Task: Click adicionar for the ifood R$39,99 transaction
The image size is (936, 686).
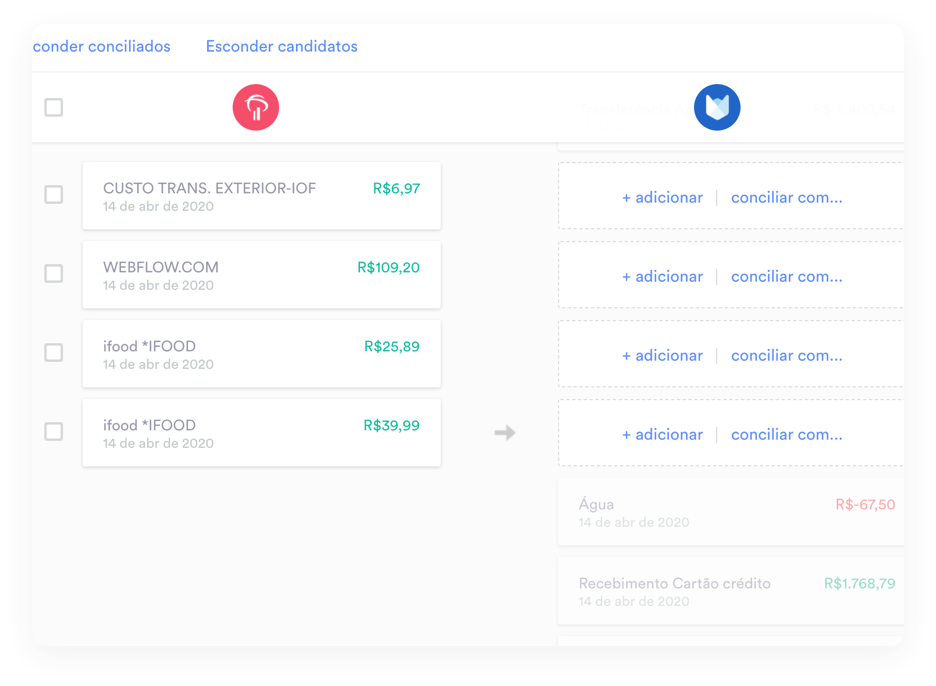Action: pyautogui.click(x=663, y=434)
